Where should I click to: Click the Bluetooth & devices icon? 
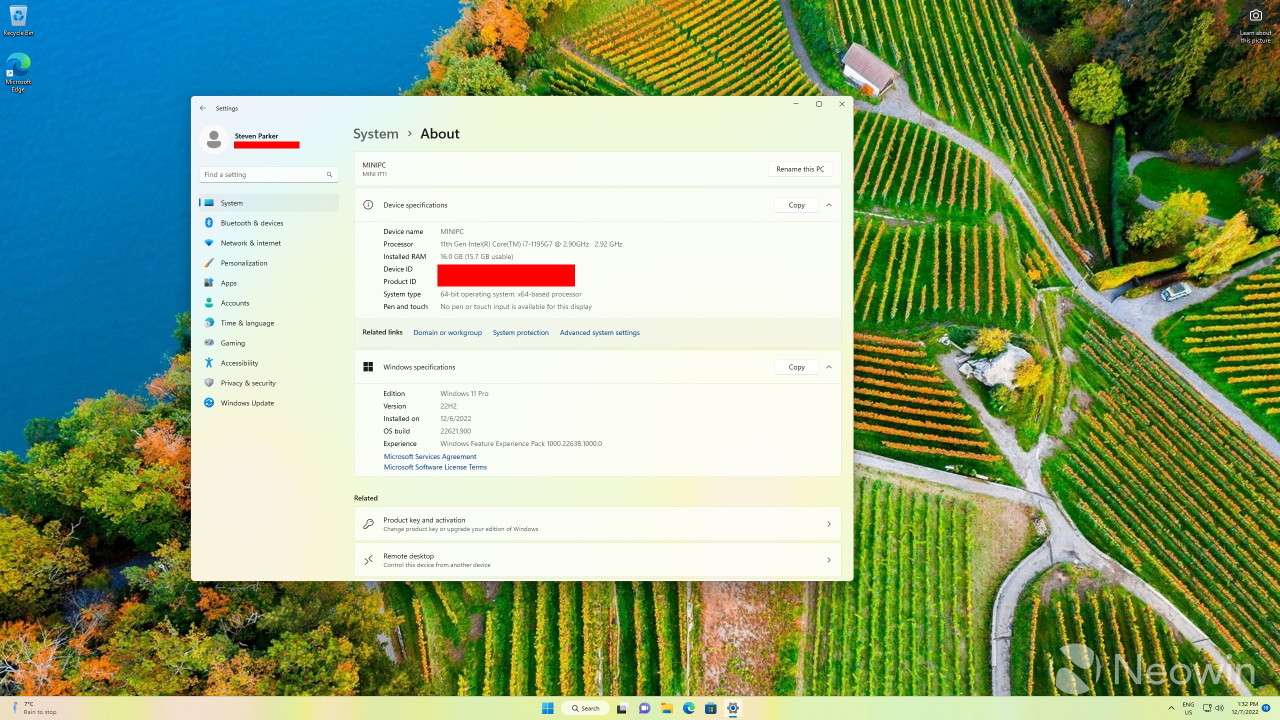(209, 223)
